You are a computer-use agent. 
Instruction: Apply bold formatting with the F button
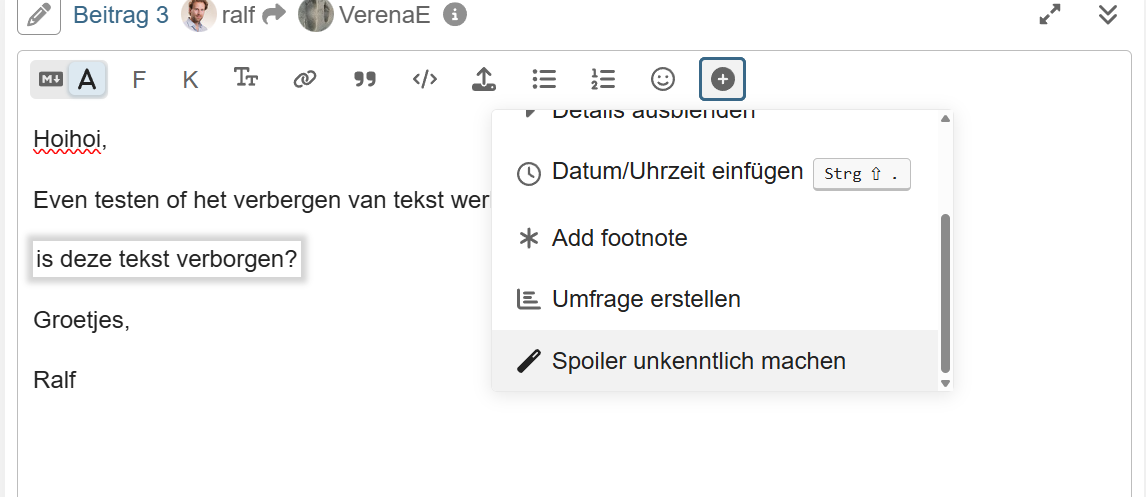(139, 79)
